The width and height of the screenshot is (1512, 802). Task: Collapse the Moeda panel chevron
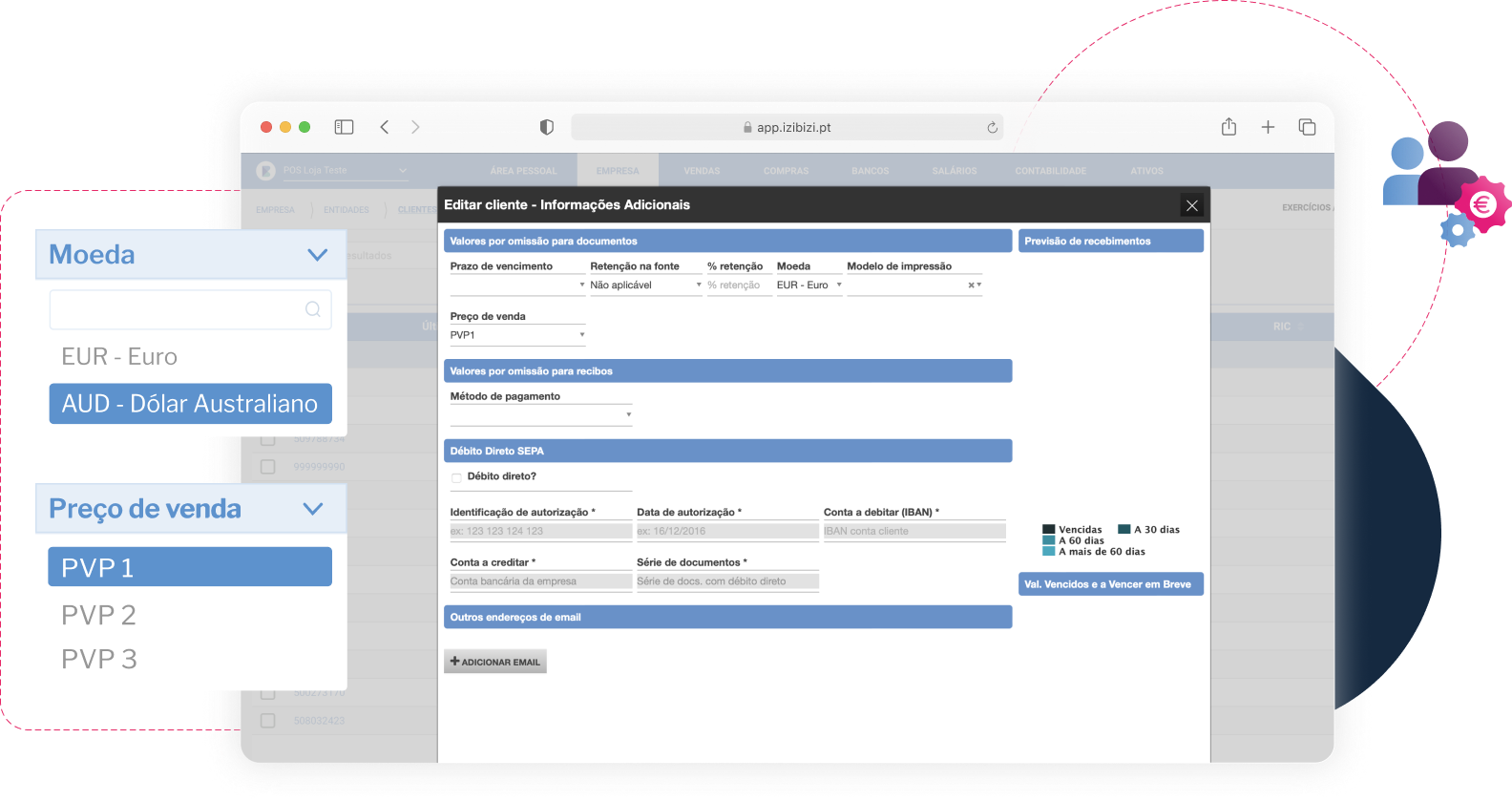point(317,255)
